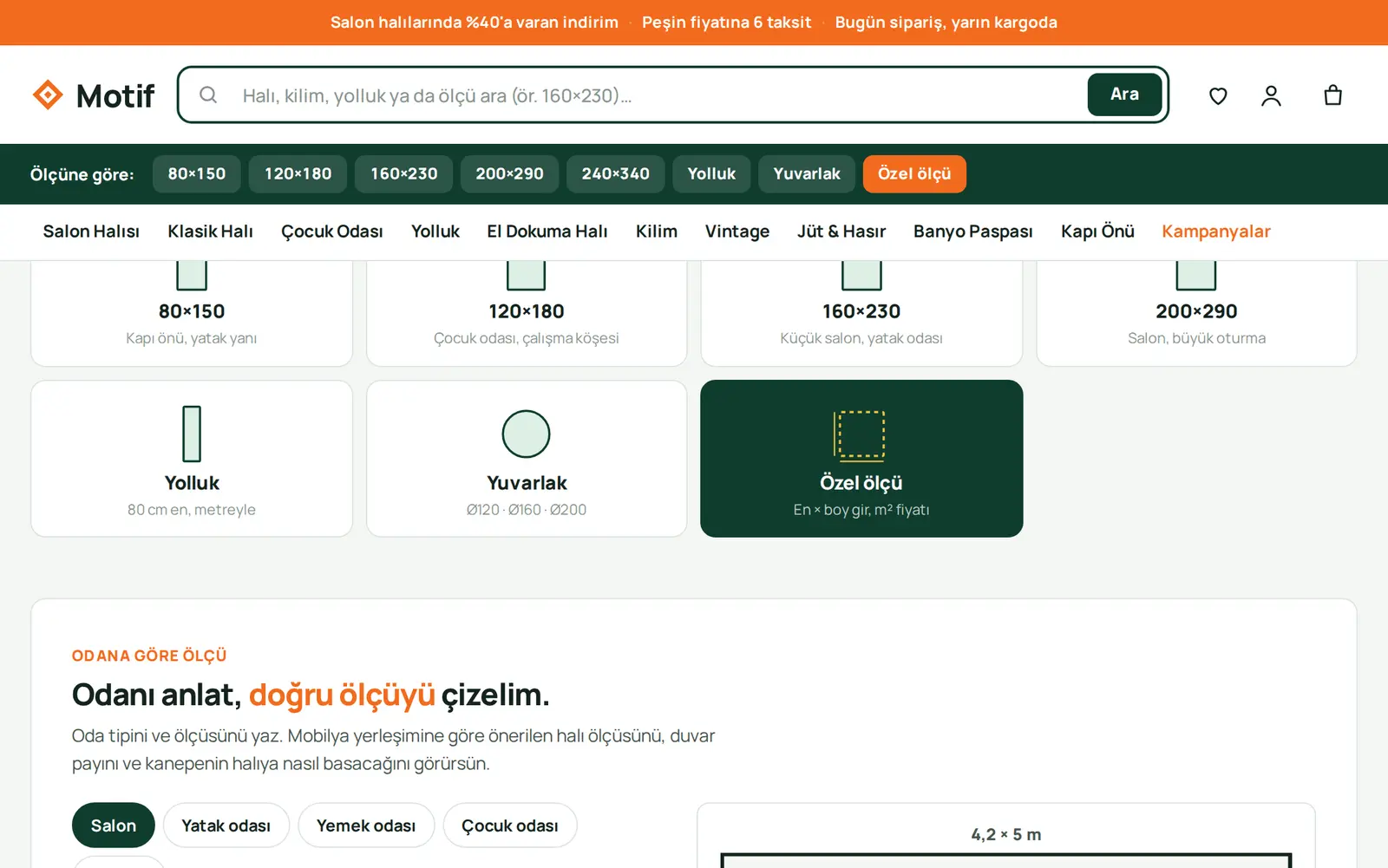The image size is (1388, 868).
Task: Click the Özel ölçü dashed square icon
Action: click(x=860, y=434)
